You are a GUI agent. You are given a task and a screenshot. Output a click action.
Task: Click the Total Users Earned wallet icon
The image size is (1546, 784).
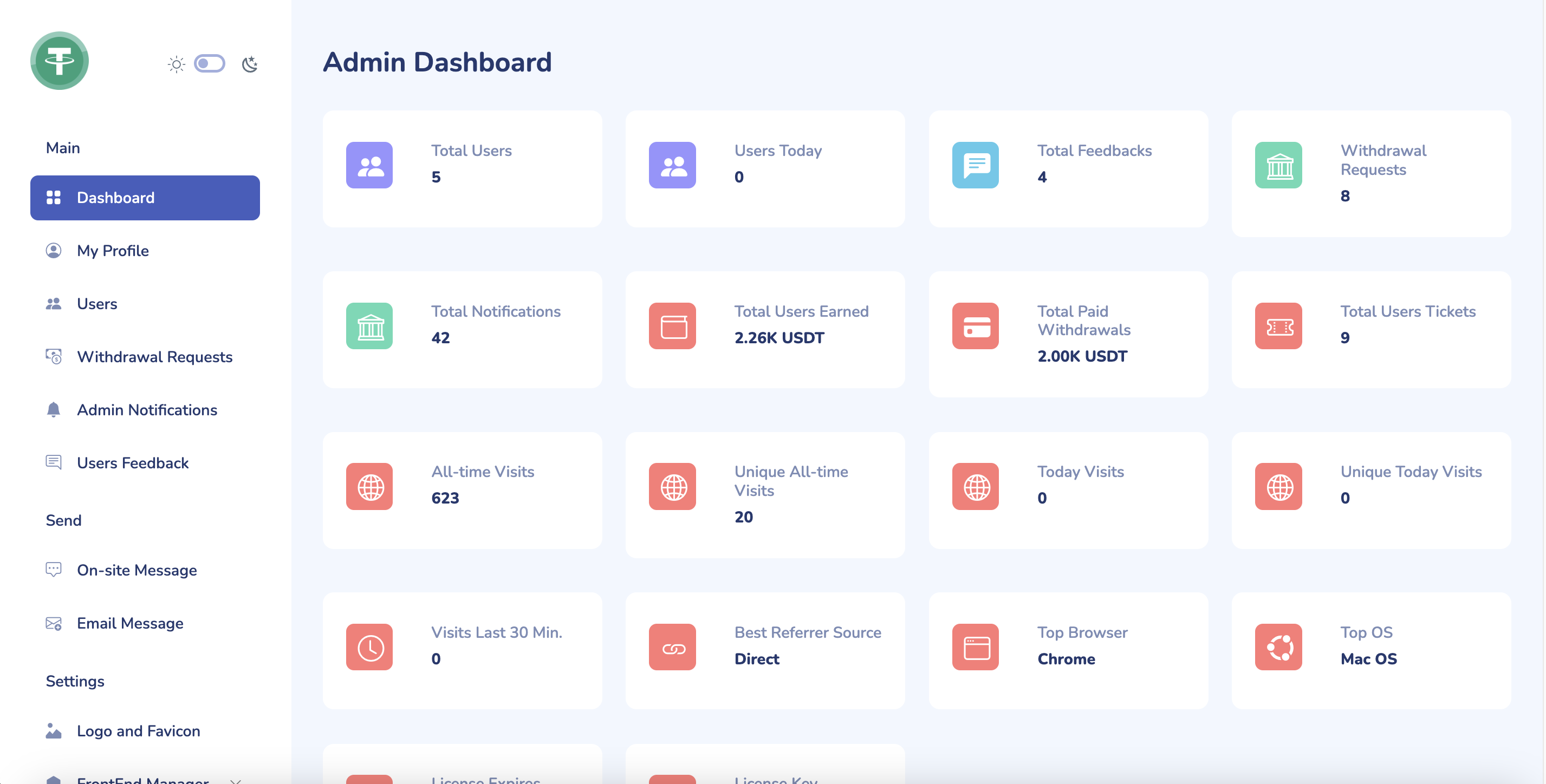pyautogui.click(x=672, y=326)
